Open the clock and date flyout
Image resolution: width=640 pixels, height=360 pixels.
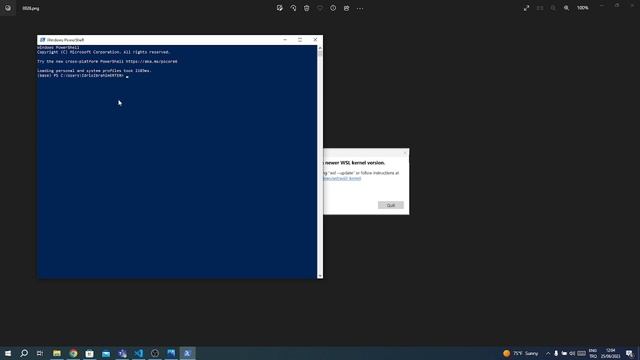click(611, 353)
